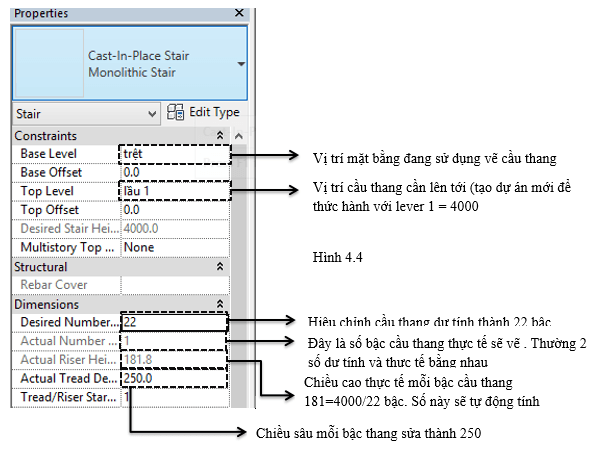Open the stair type selector dropdown arrow
The width and height of the screenshot is (590, 451).
(241, 64)
